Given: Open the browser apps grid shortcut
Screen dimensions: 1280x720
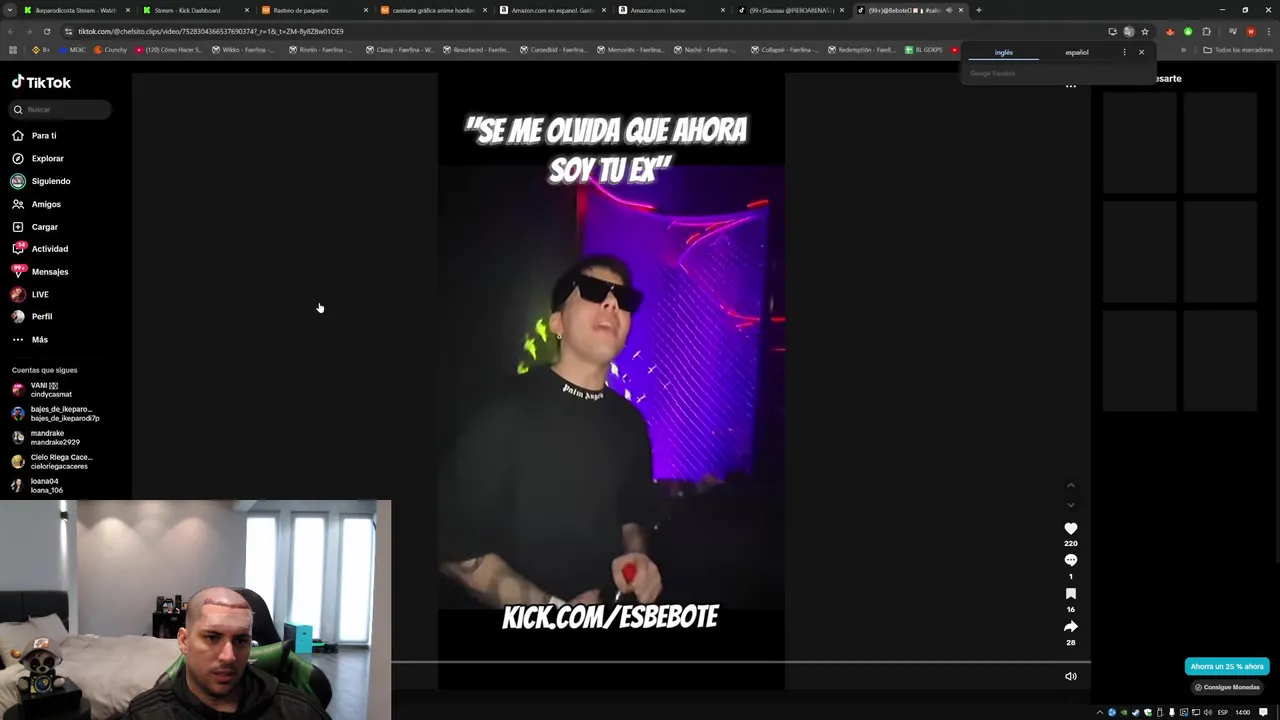Looking at the screenshot, I should [12, 49].
